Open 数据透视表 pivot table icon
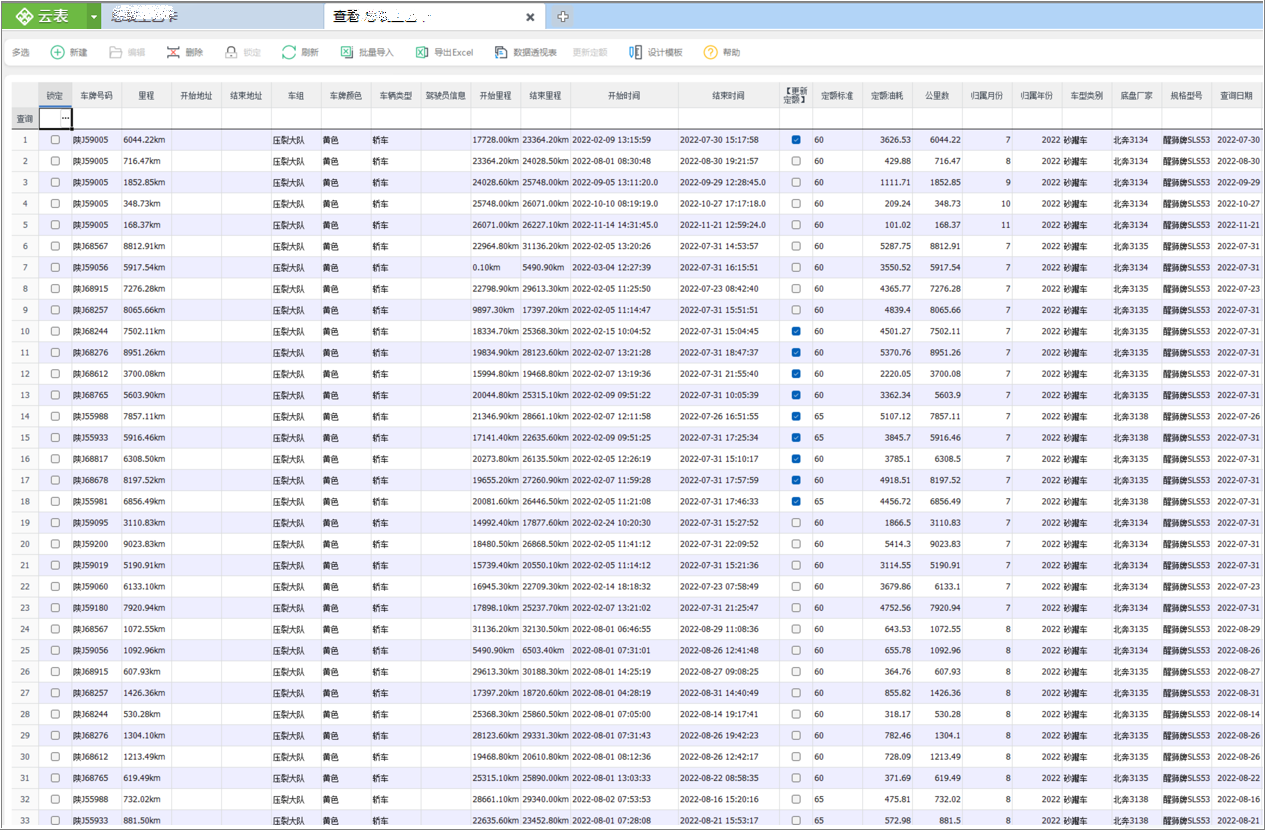This screenshot has height=830, width=1265. point(501,52)
